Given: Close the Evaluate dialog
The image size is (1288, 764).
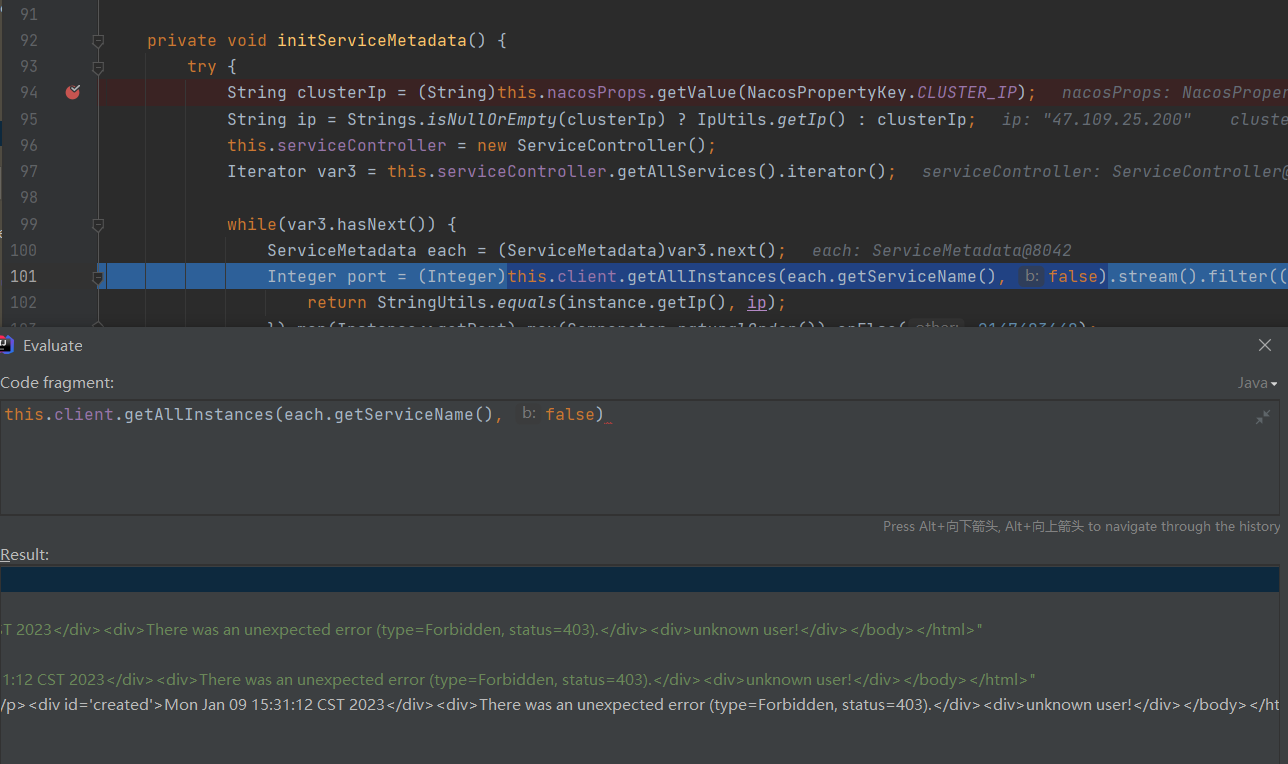Looking at the screenshot, I should click(x=1265, y=345).
